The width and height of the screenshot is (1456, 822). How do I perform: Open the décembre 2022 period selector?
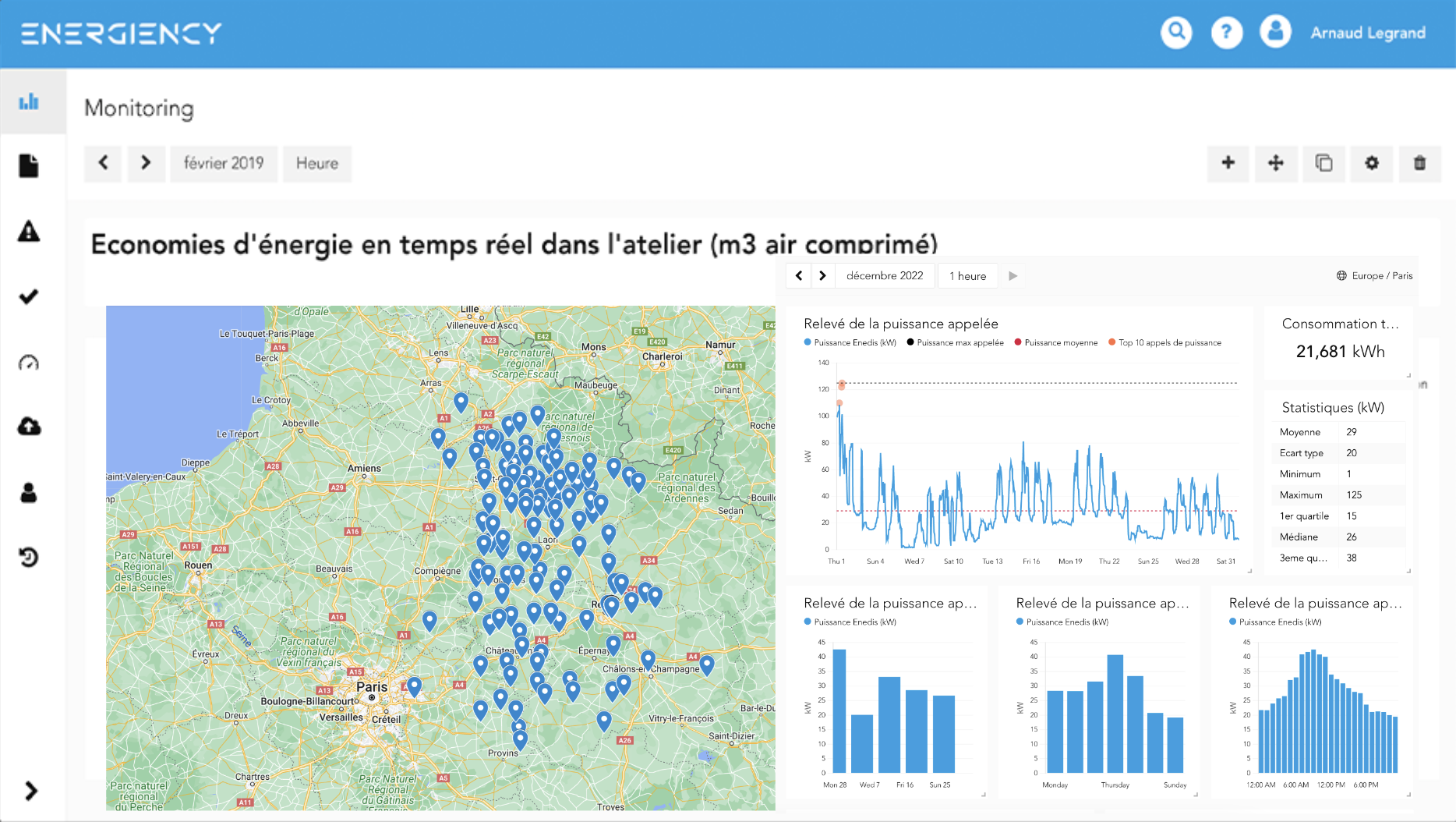pos(885,276)
